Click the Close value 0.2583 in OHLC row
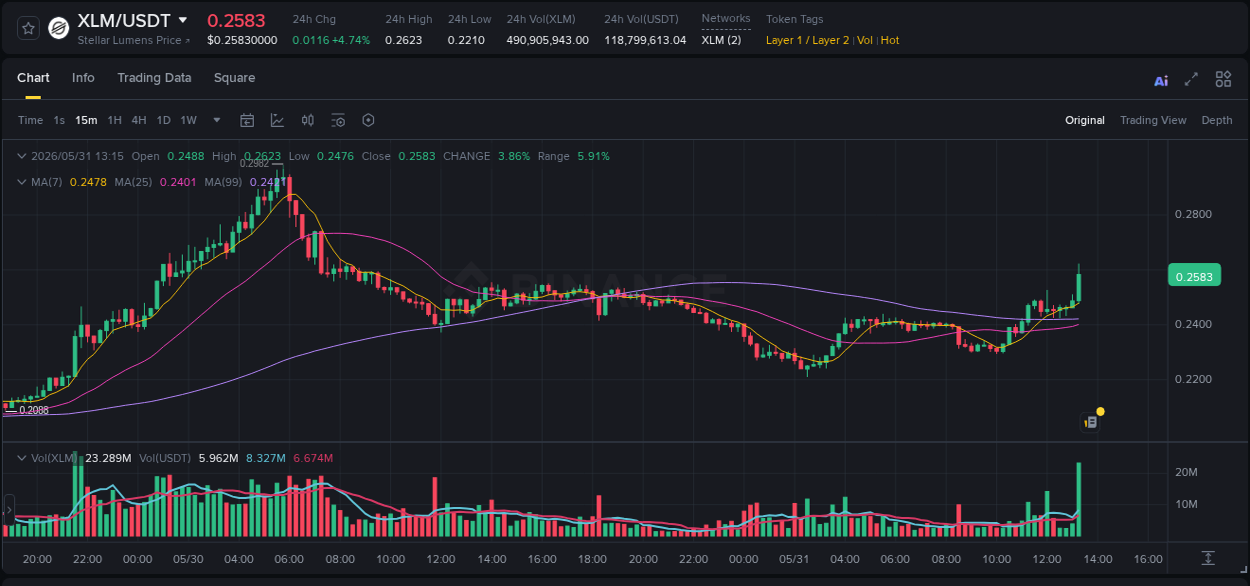1250x586 pixels. coord(417,156)
